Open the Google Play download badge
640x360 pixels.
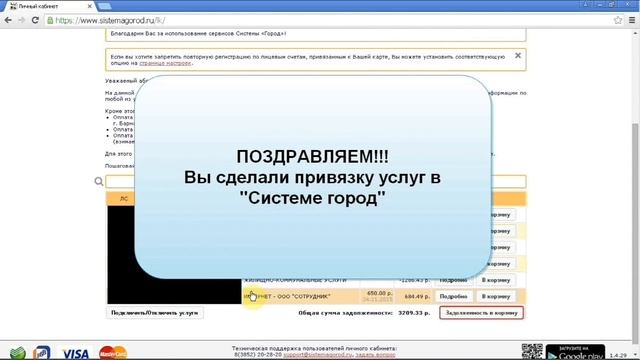575,352
